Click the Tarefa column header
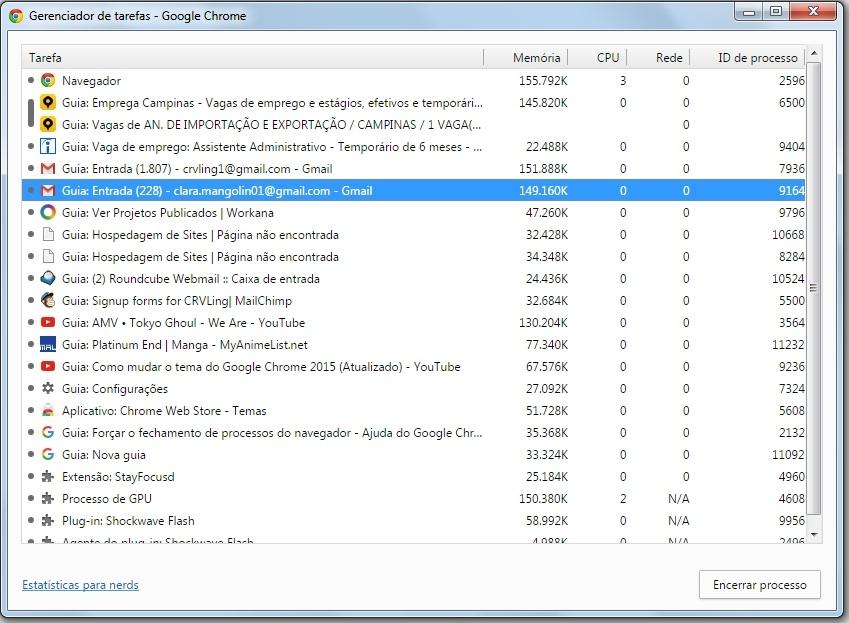Screen dimensions: 849x623 pos(250,58)
